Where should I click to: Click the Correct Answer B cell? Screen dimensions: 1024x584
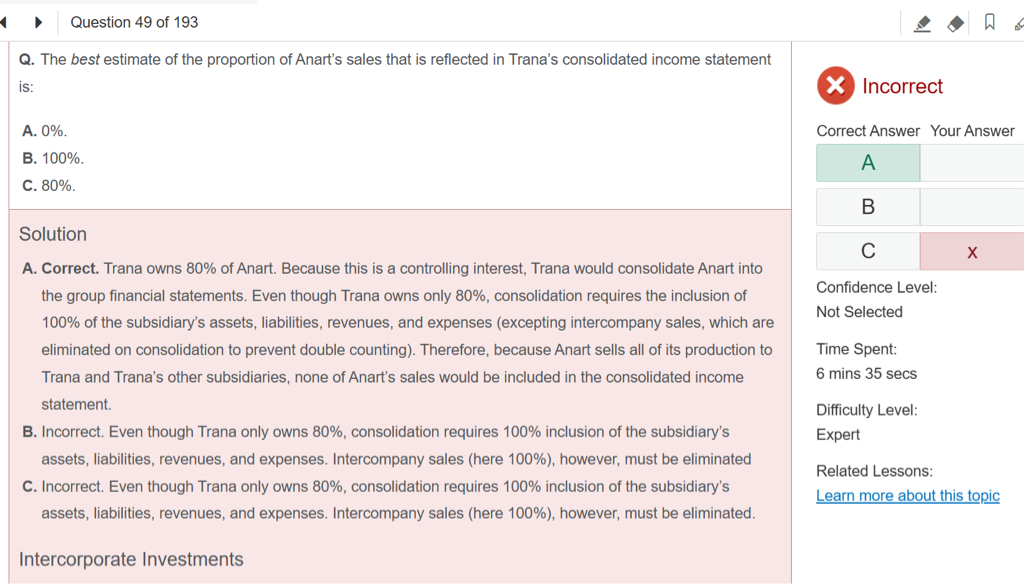point(867,207)
